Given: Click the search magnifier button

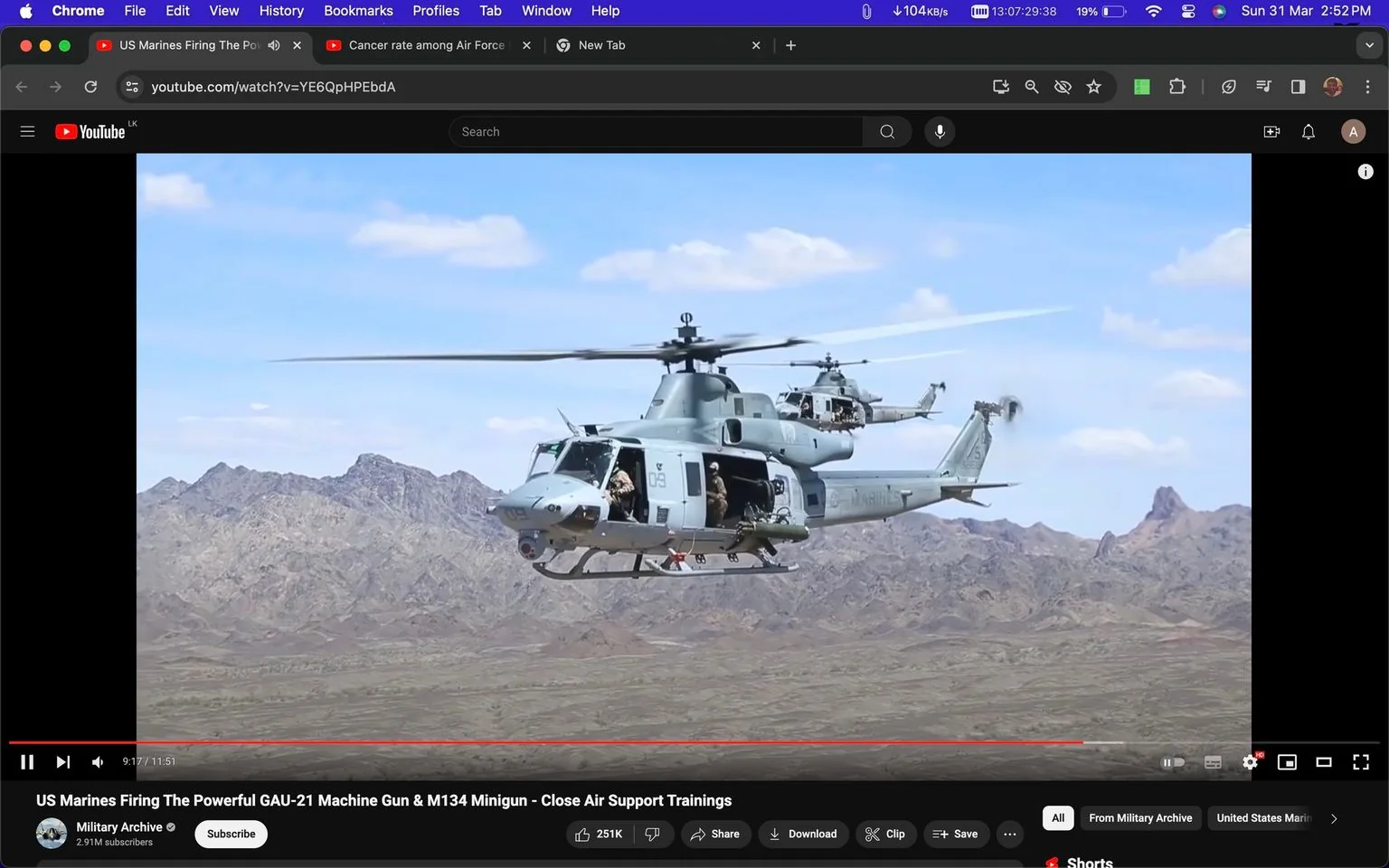Looking at the screenshot, I should click(887, 132).
